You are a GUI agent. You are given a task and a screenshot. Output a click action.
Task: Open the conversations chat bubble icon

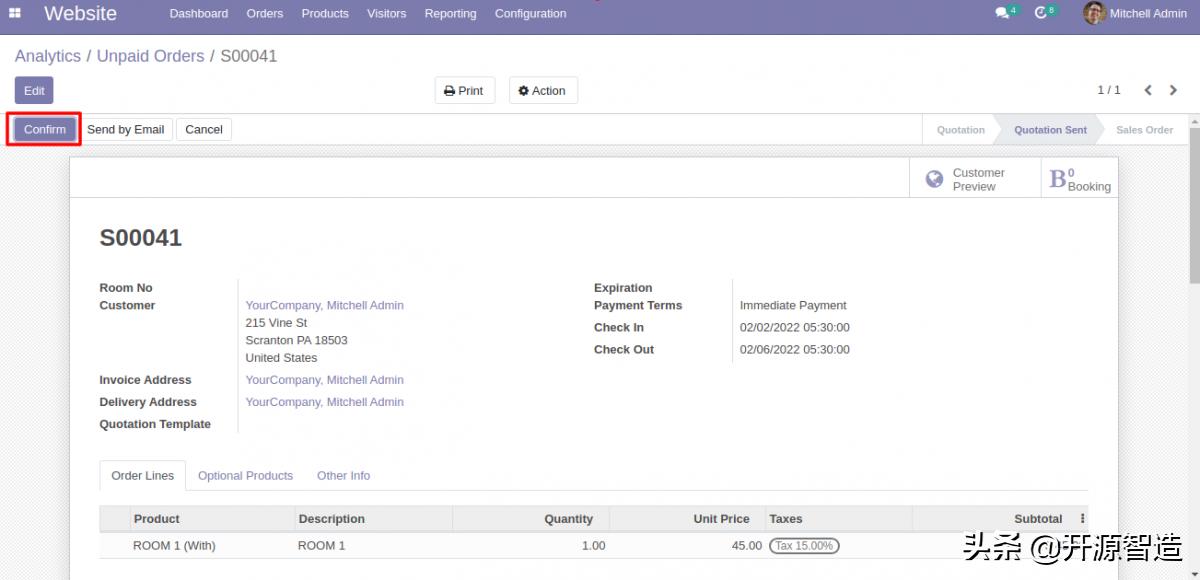(1002, 14)
